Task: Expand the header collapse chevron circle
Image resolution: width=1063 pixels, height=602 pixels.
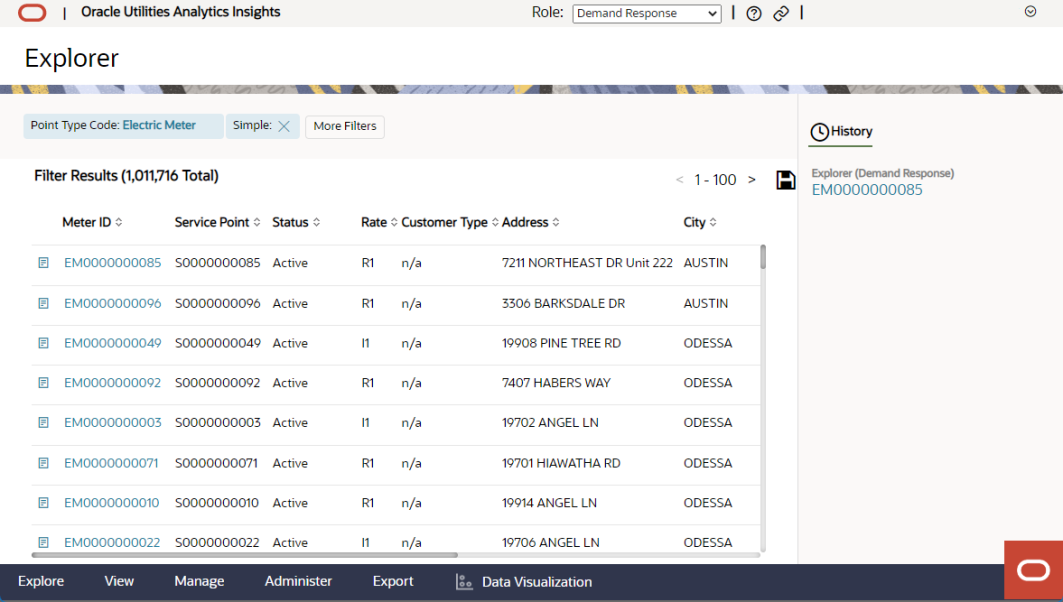Action: (x=1030, y=12)
